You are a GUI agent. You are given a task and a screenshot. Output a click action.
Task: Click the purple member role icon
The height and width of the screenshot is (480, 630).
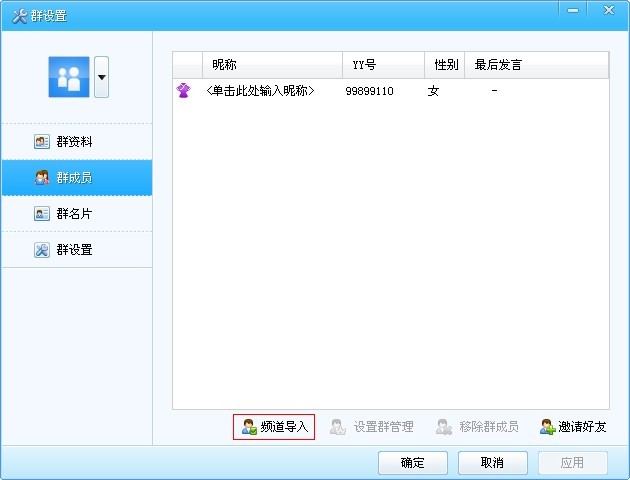click(184, 91)
